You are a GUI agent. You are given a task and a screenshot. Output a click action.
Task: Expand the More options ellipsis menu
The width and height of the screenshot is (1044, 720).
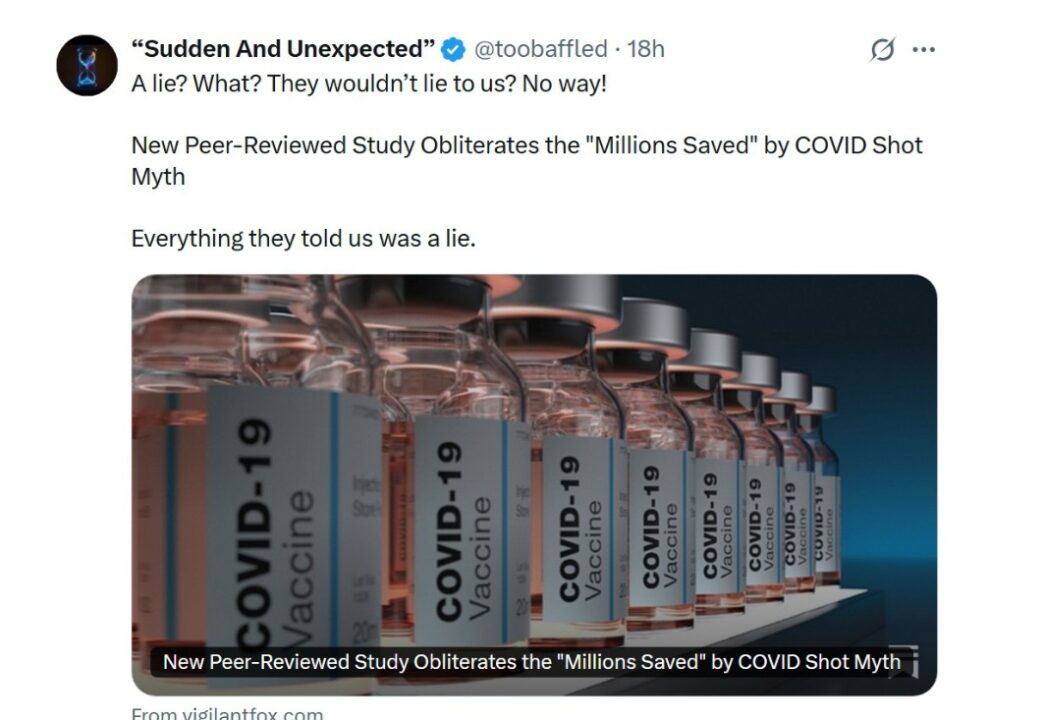[924, 49]
